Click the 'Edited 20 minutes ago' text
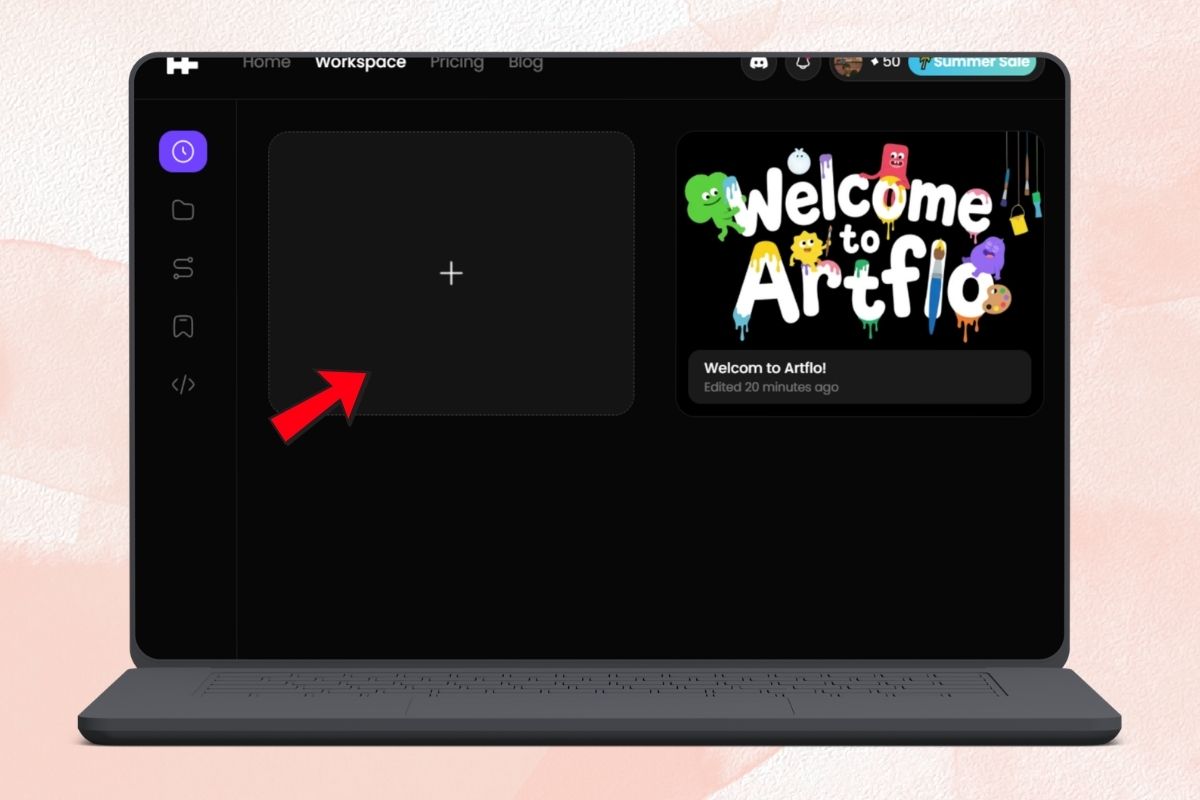Viewport: 1200px width, 800px height. 771,387
